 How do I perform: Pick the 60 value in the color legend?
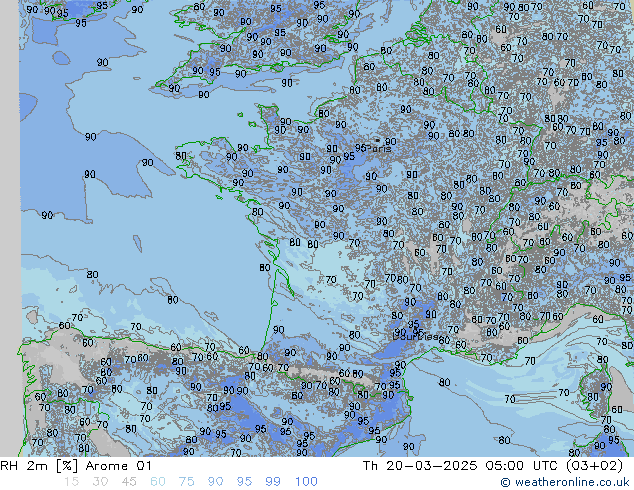(158, 481)
